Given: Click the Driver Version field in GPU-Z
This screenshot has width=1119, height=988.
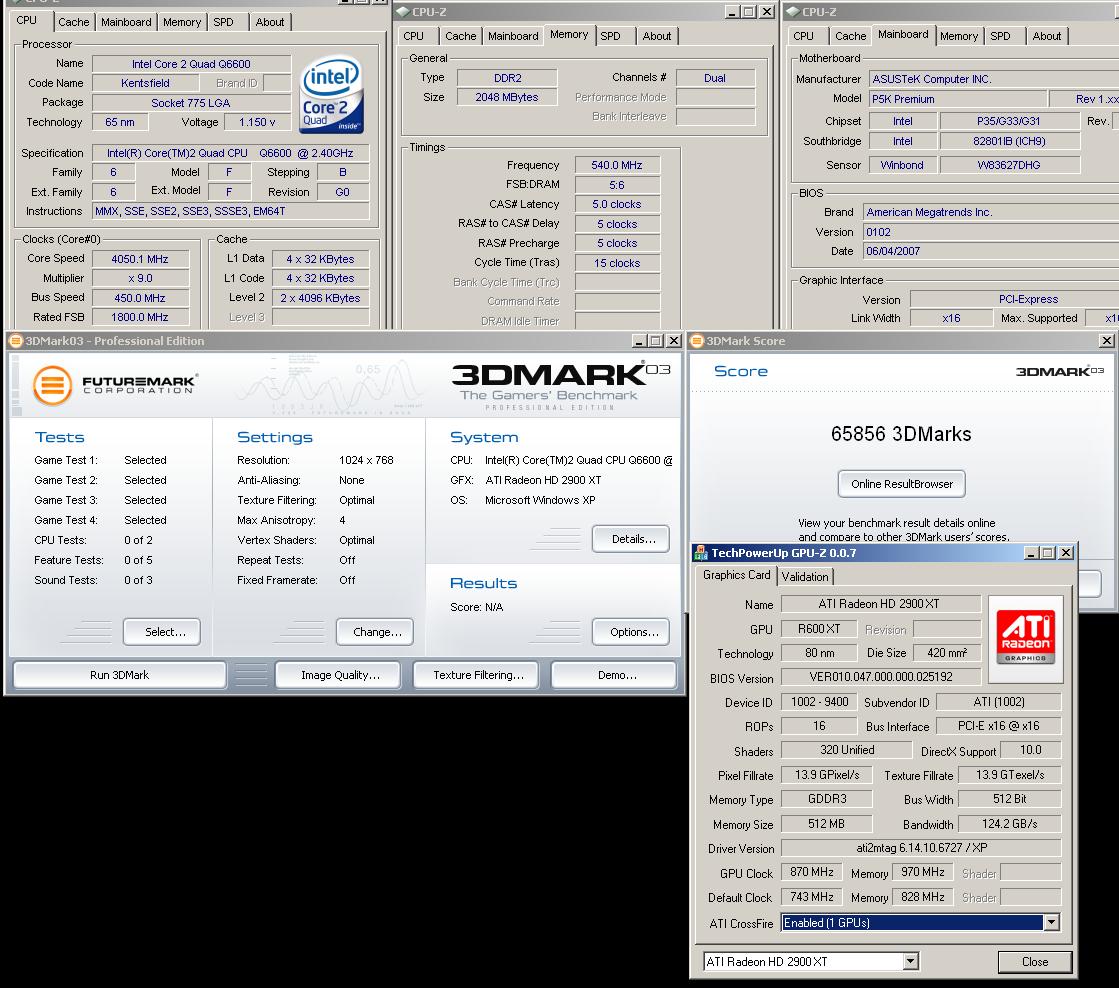Looking at the screenshot, I should click(x=921, y=847).
